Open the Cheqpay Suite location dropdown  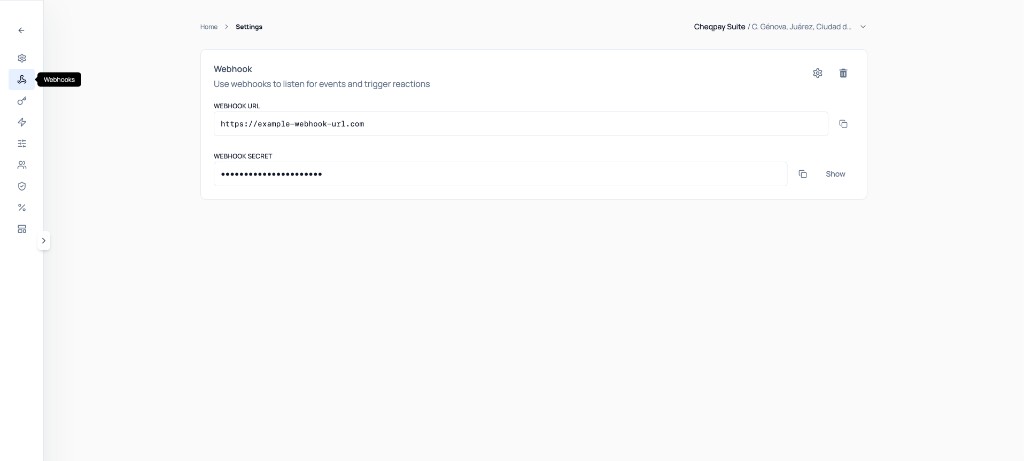[x=780, y=27]
